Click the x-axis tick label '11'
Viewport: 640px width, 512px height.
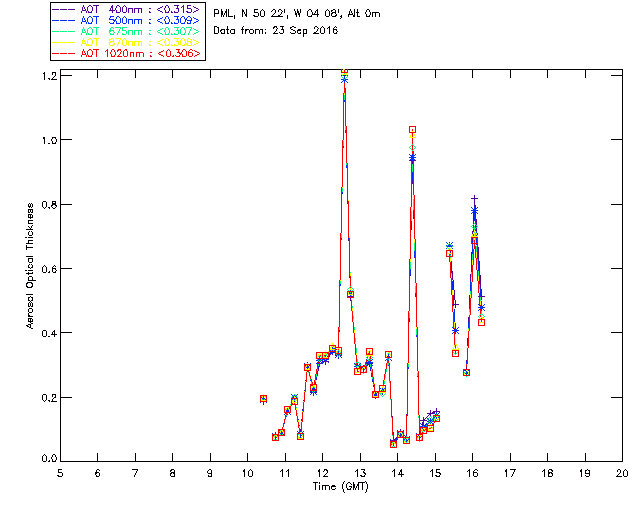click(x=285, y=473)
